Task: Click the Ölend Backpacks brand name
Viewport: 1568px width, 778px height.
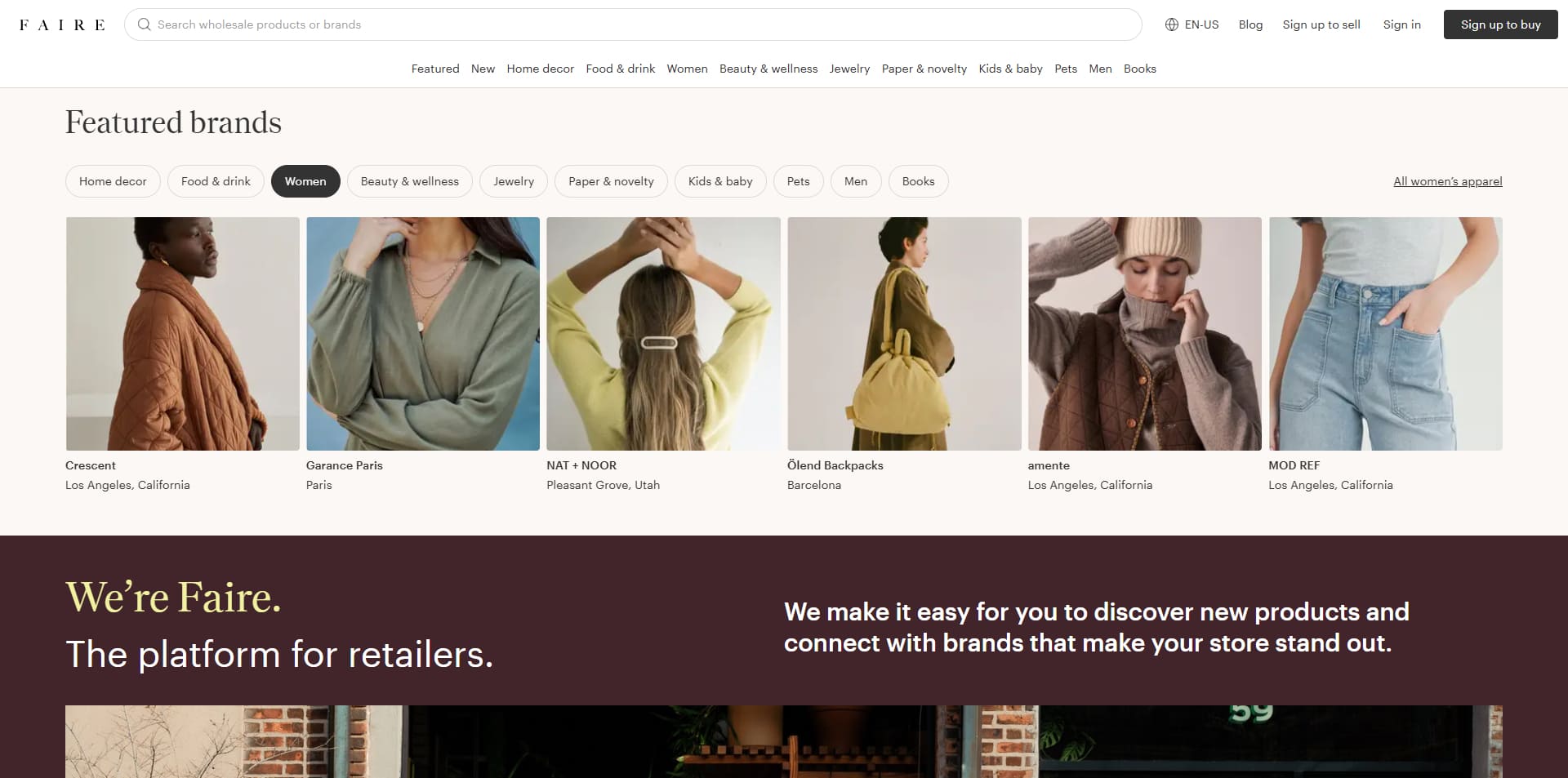Action: (835, 465)
